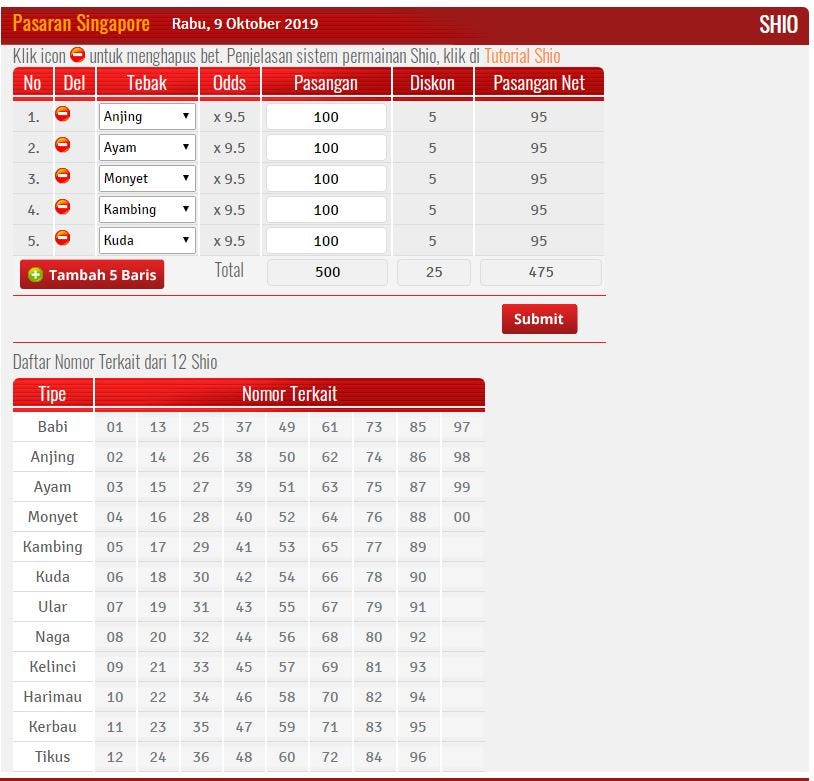Click the Tebak column header
Viewport: 814px width, 781px height.
[x=147, y=83]
